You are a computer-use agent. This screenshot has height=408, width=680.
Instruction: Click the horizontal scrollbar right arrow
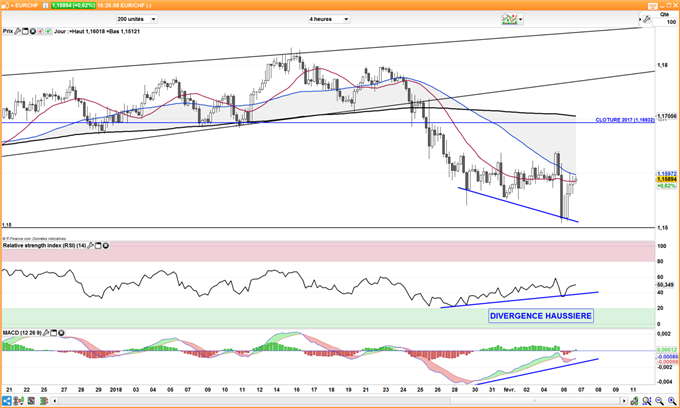click(x=624, y=401)
